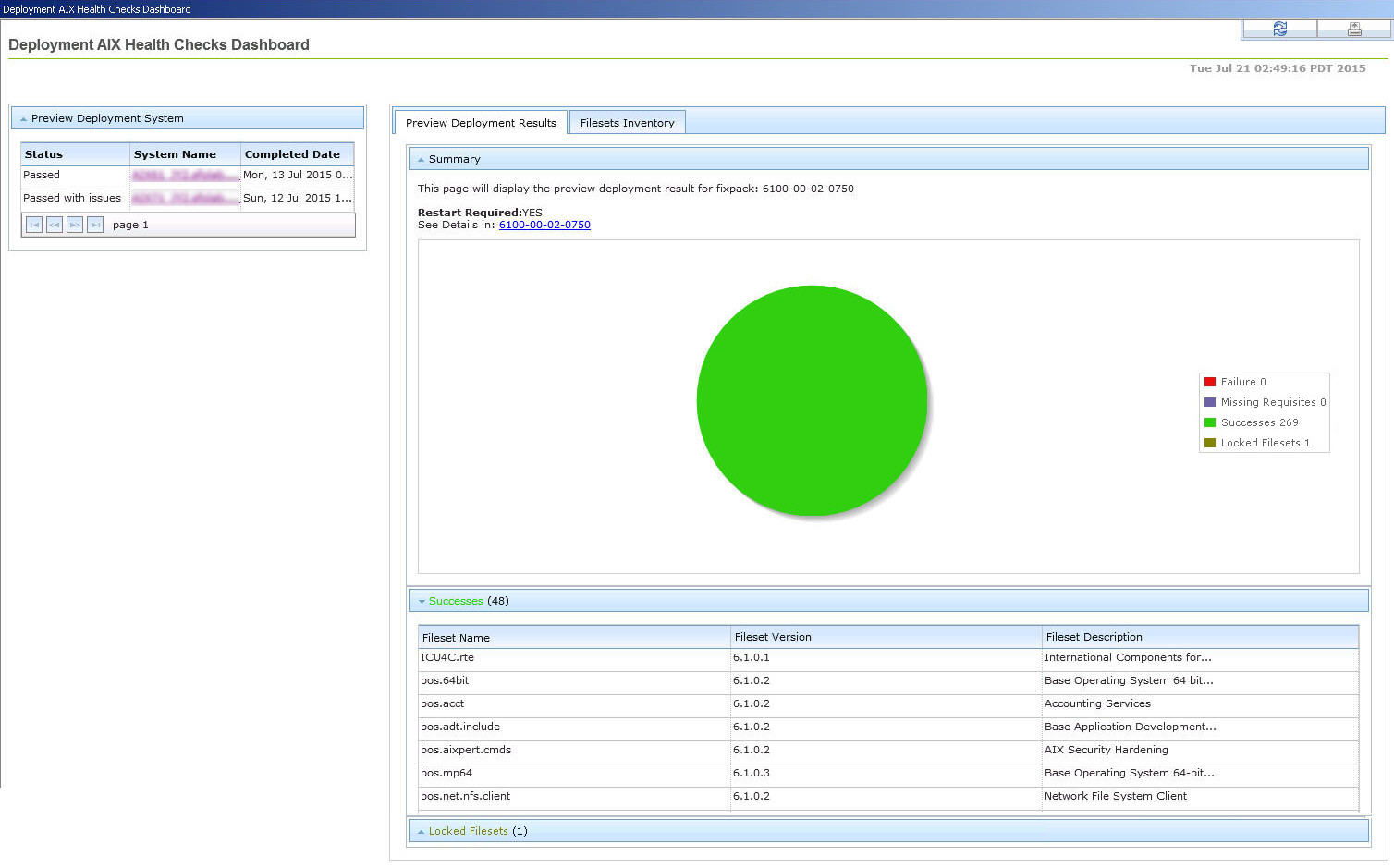
Task: Click the print dashboard icon
Action: tap(1353, 30)
